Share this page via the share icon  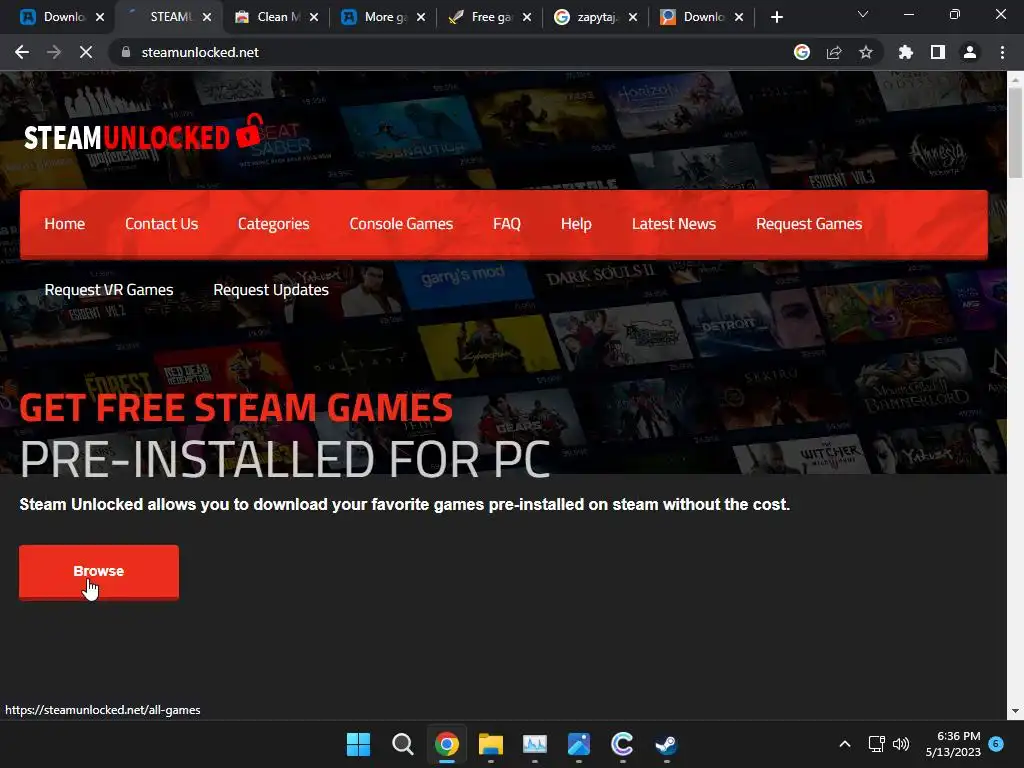pyautogui.click(x=834, y=52)
